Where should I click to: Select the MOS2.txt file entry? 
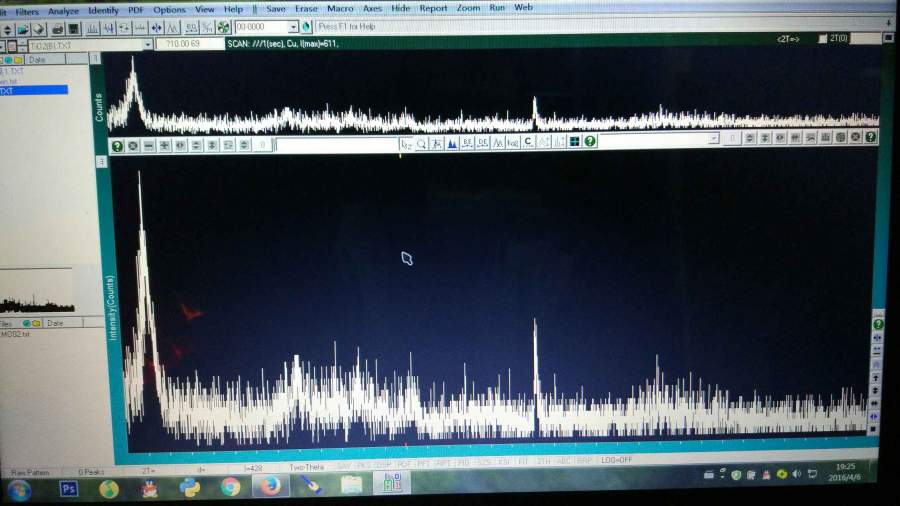(x=15, y=333)
